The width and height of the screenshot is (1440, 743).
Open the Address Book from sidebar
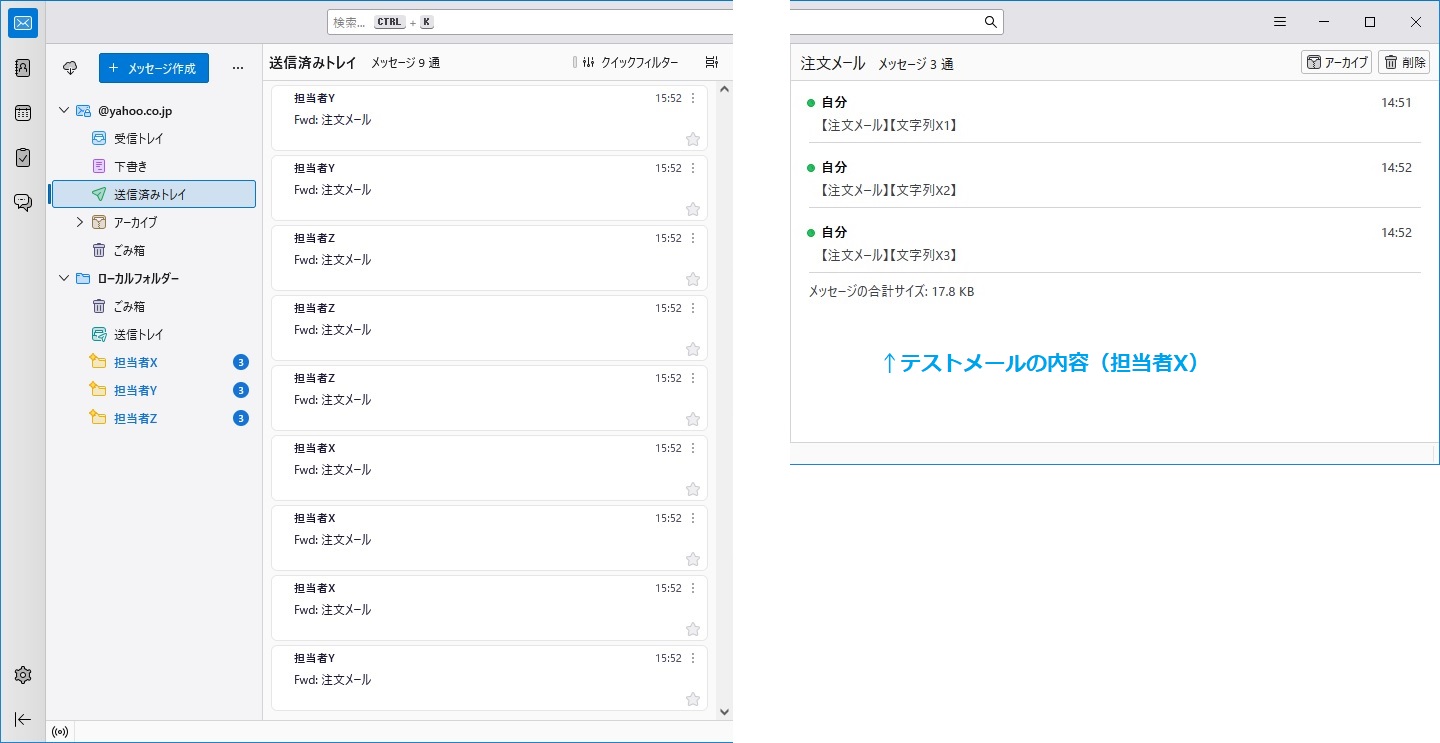(23, 68)
